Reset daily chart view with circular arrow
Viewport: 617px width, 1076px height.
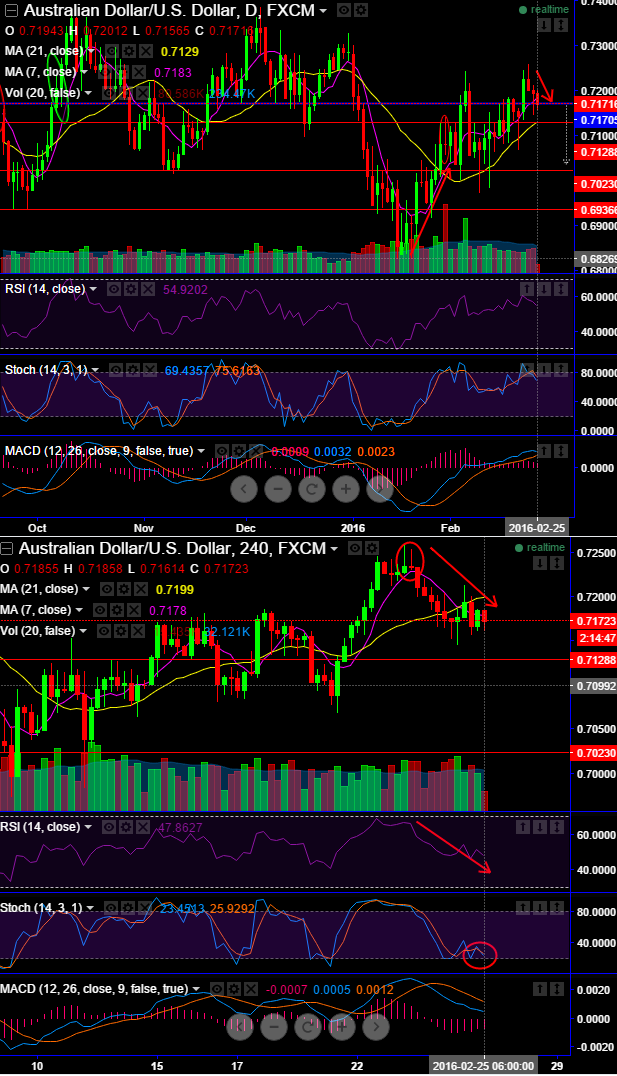312,489
